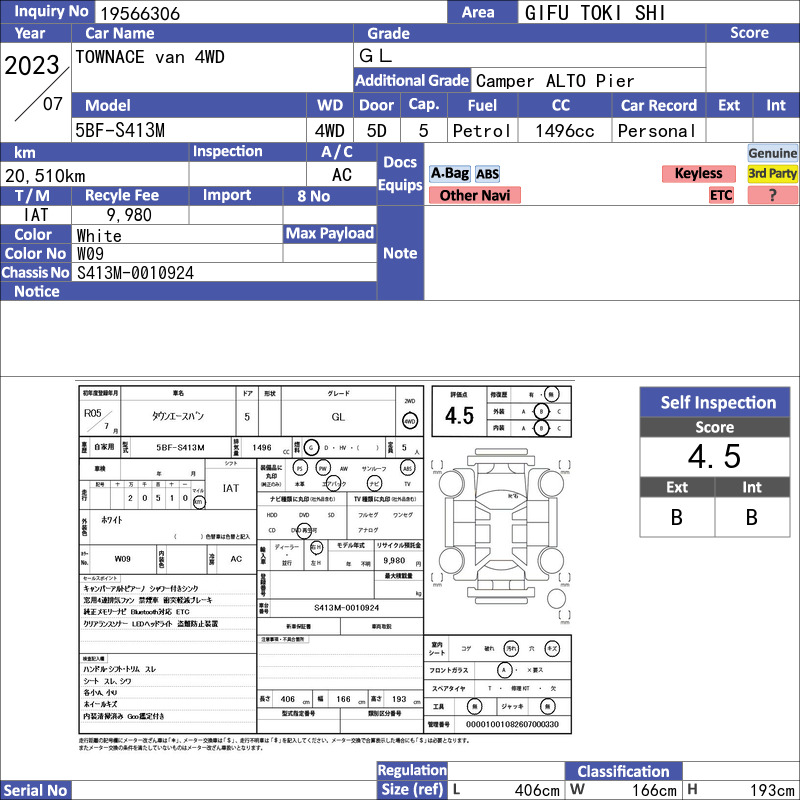The height and width of the screenshot is (800, 800).
Task: Click the fuel value Petrol
Action: click(x=482, y=131)
